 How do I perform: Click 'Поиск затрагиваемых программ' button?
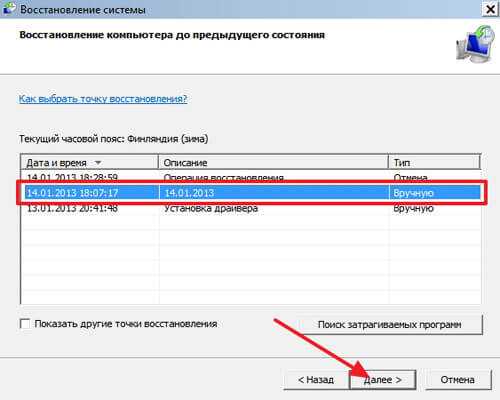pos(390,325)
